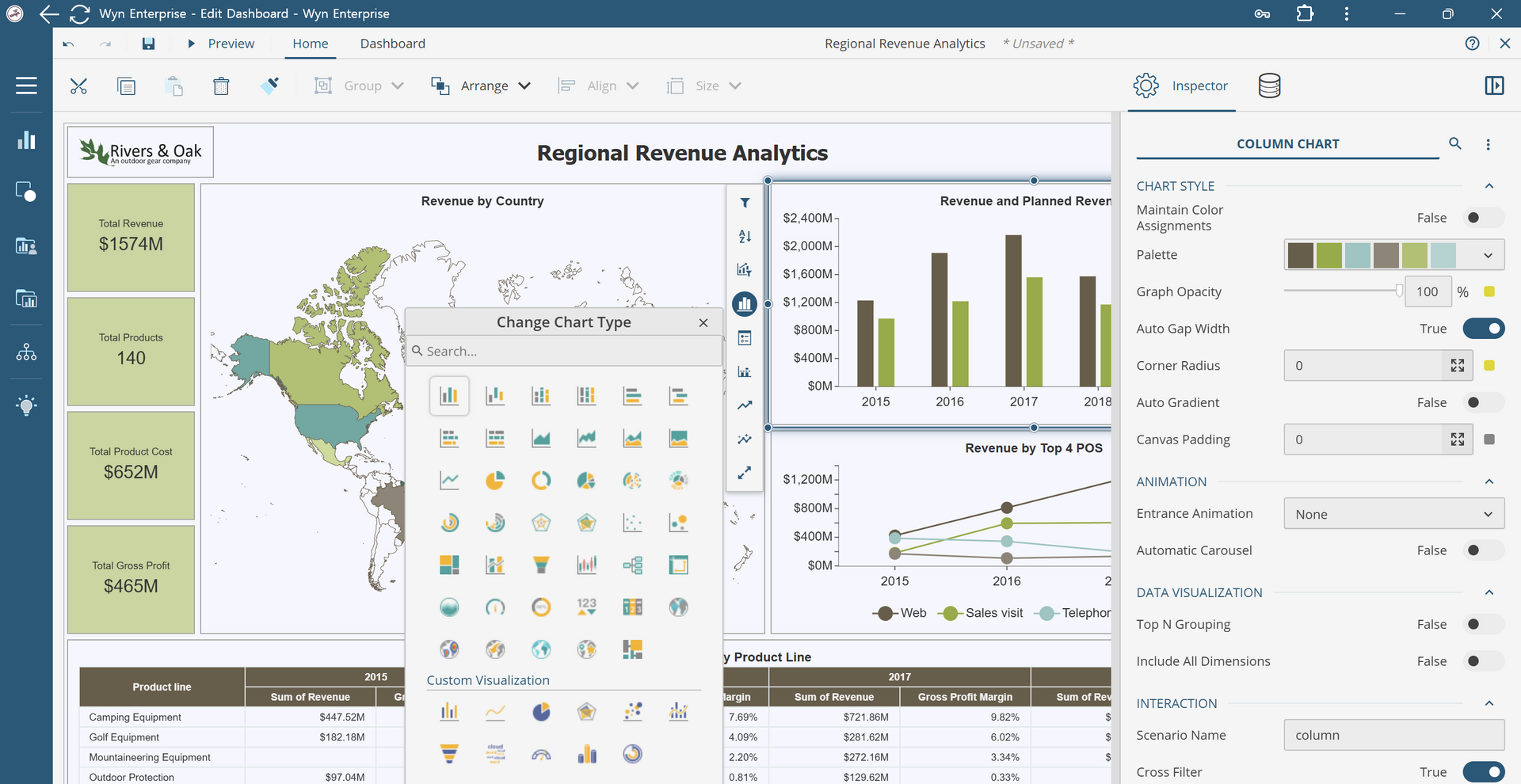This screenshot has width=1521, height=784.
Task: Open the Inspector tab
Action: point(1181,86)
